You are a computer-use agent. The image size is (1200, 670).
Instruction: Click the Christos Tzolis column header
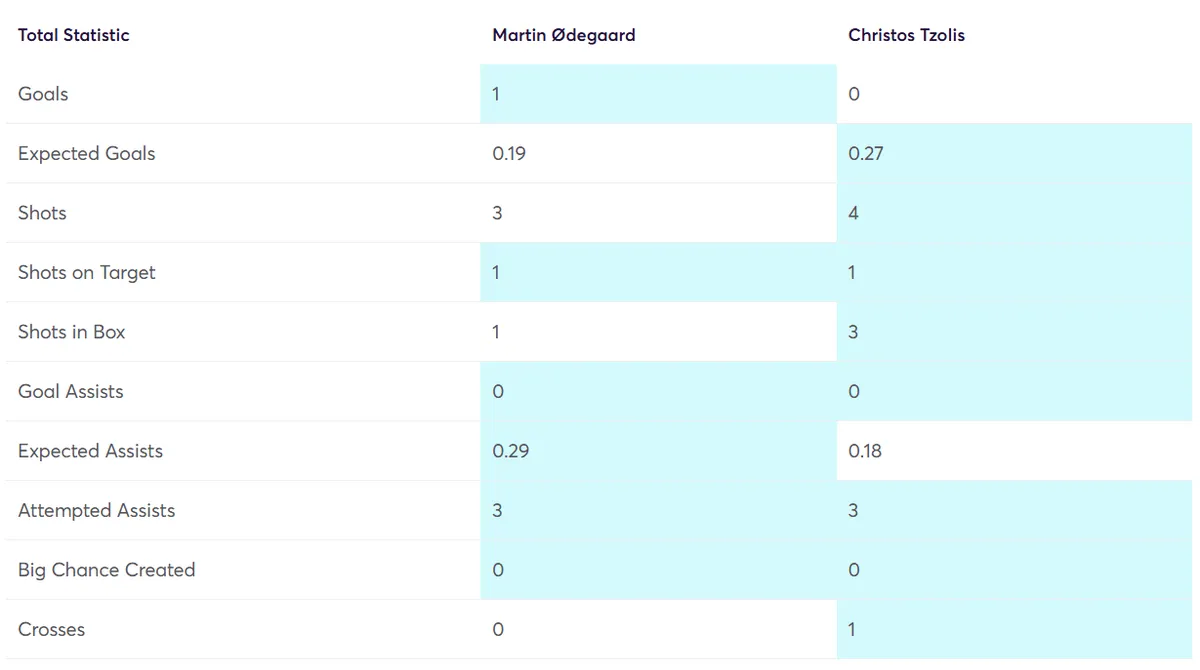click(907, 35)
